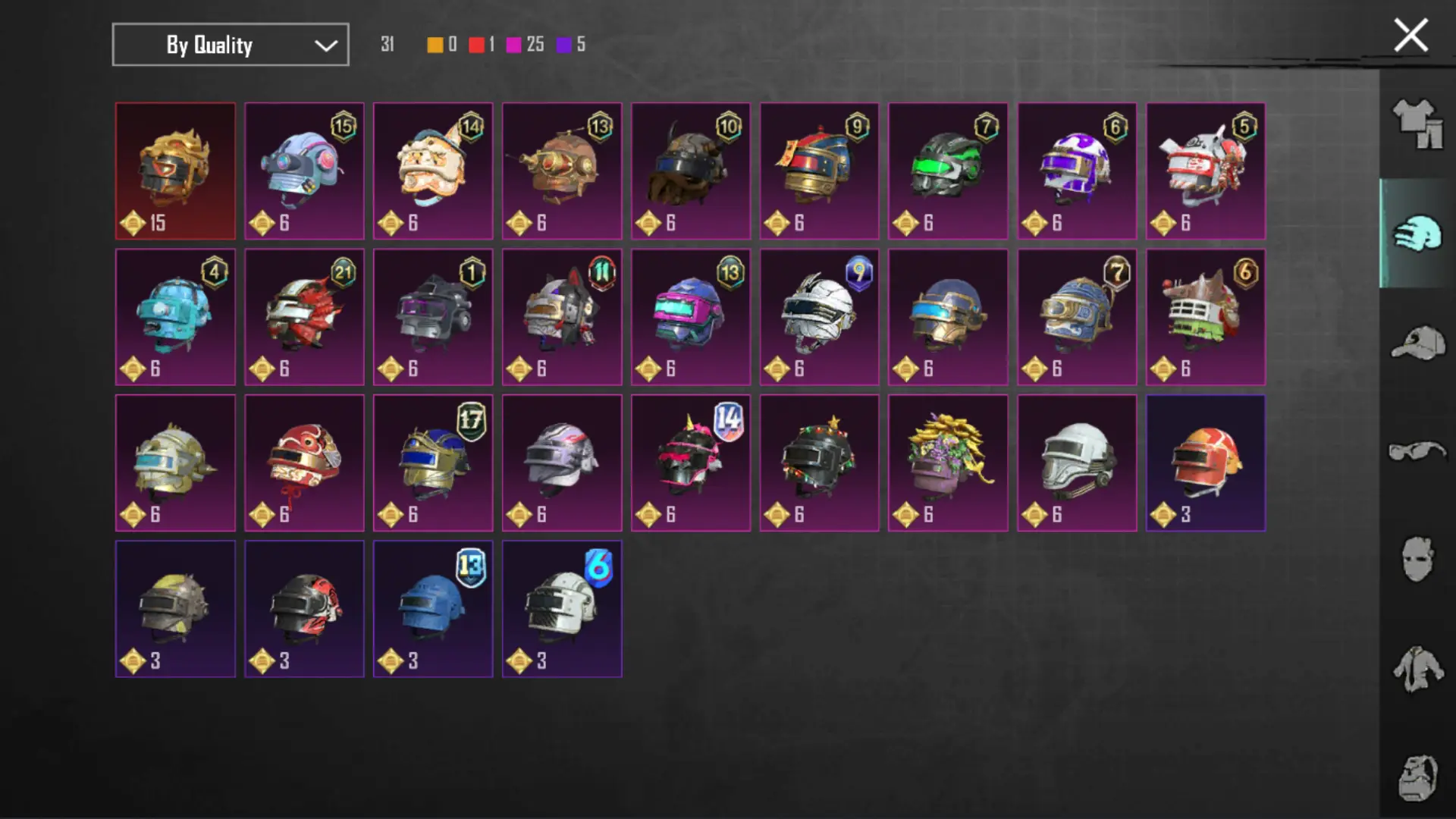Select the golden helmet worth 15
This screenshot has height=819, width=1456.
pyautogui.click(x=175, y=171)
